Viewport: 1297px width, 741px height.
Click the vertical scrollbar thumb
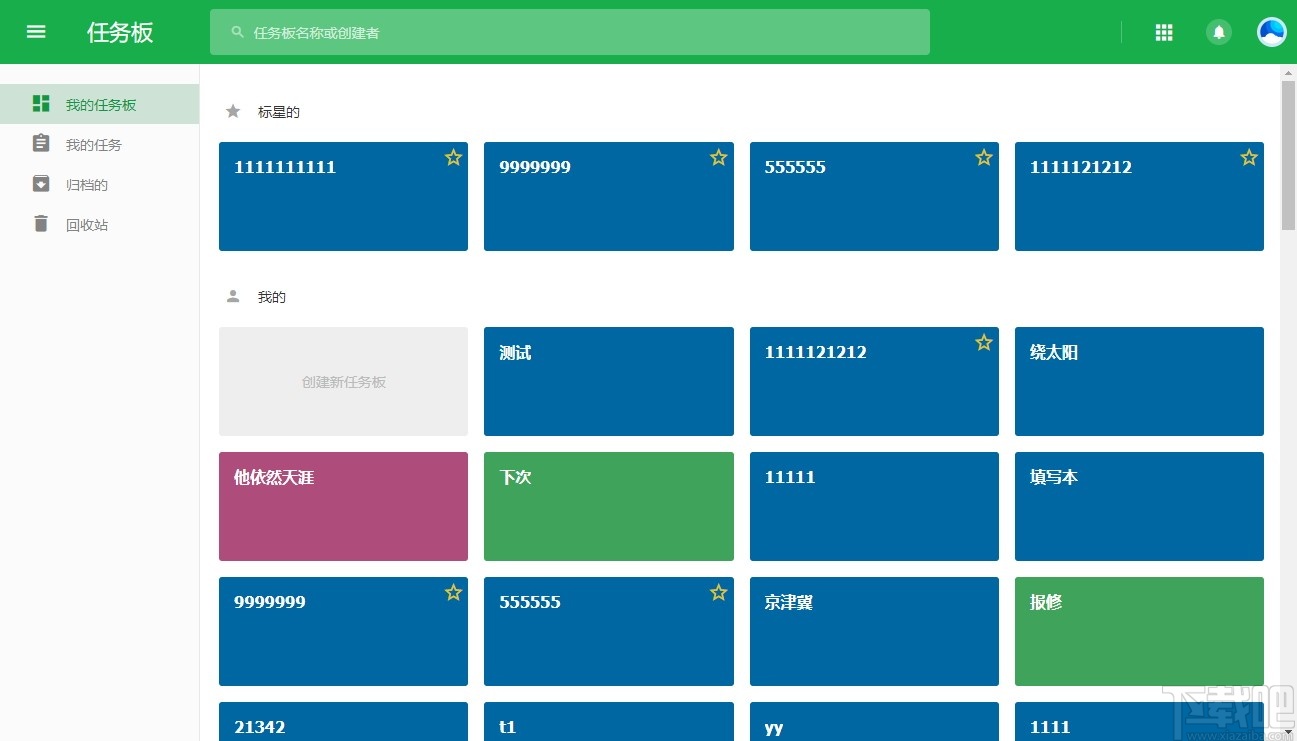tap(1288, 155)
